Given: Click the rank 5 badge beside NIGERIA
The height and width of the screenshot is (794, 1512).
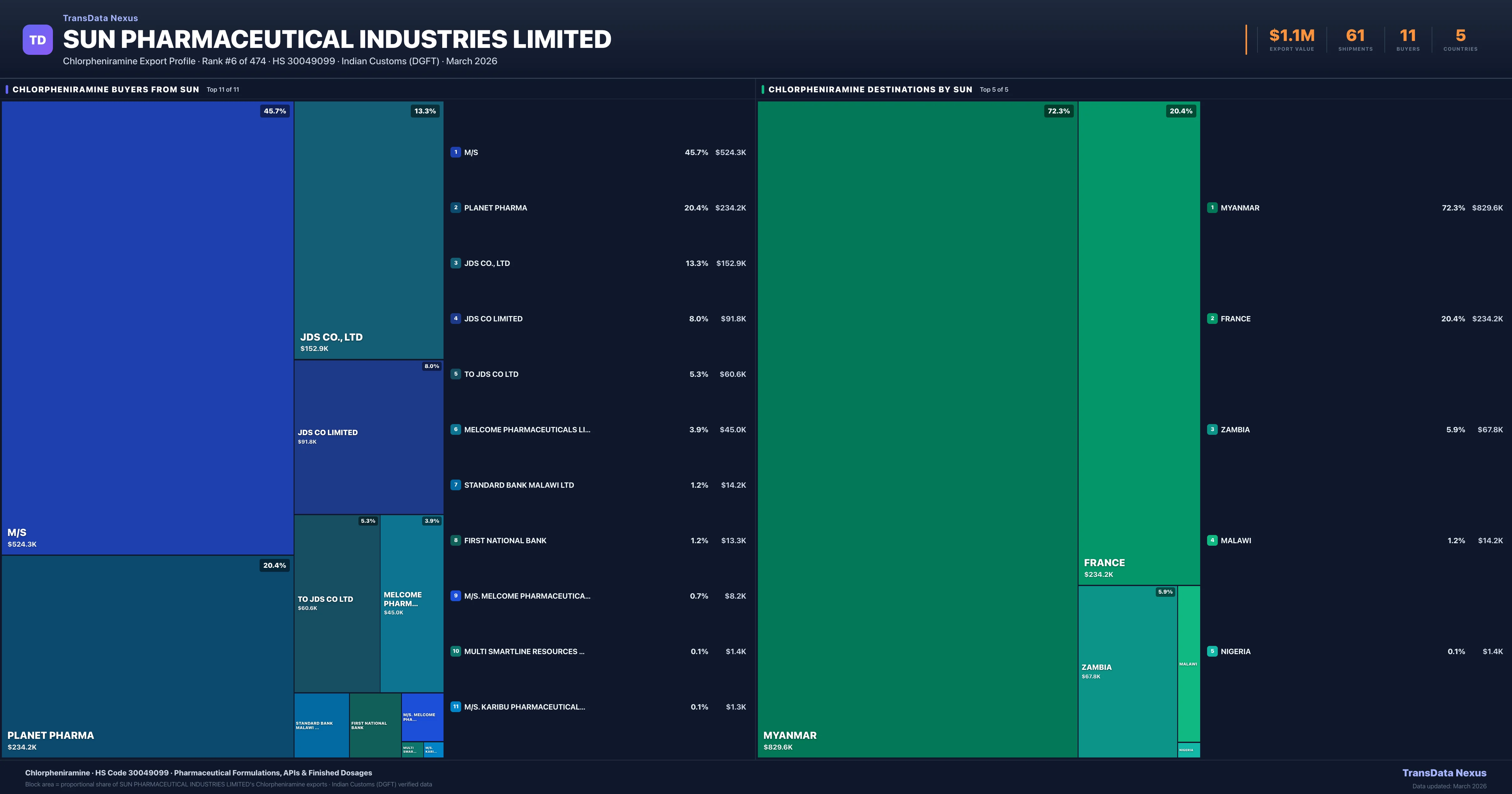Looking at the screenshot, I should pos(1212,651).
